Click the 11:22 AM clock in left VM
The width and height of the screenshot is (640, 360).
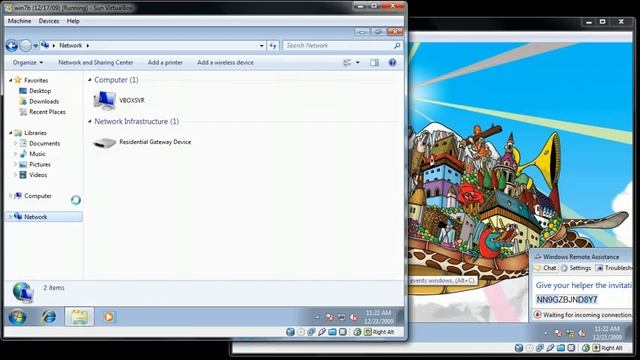(378, 313)
